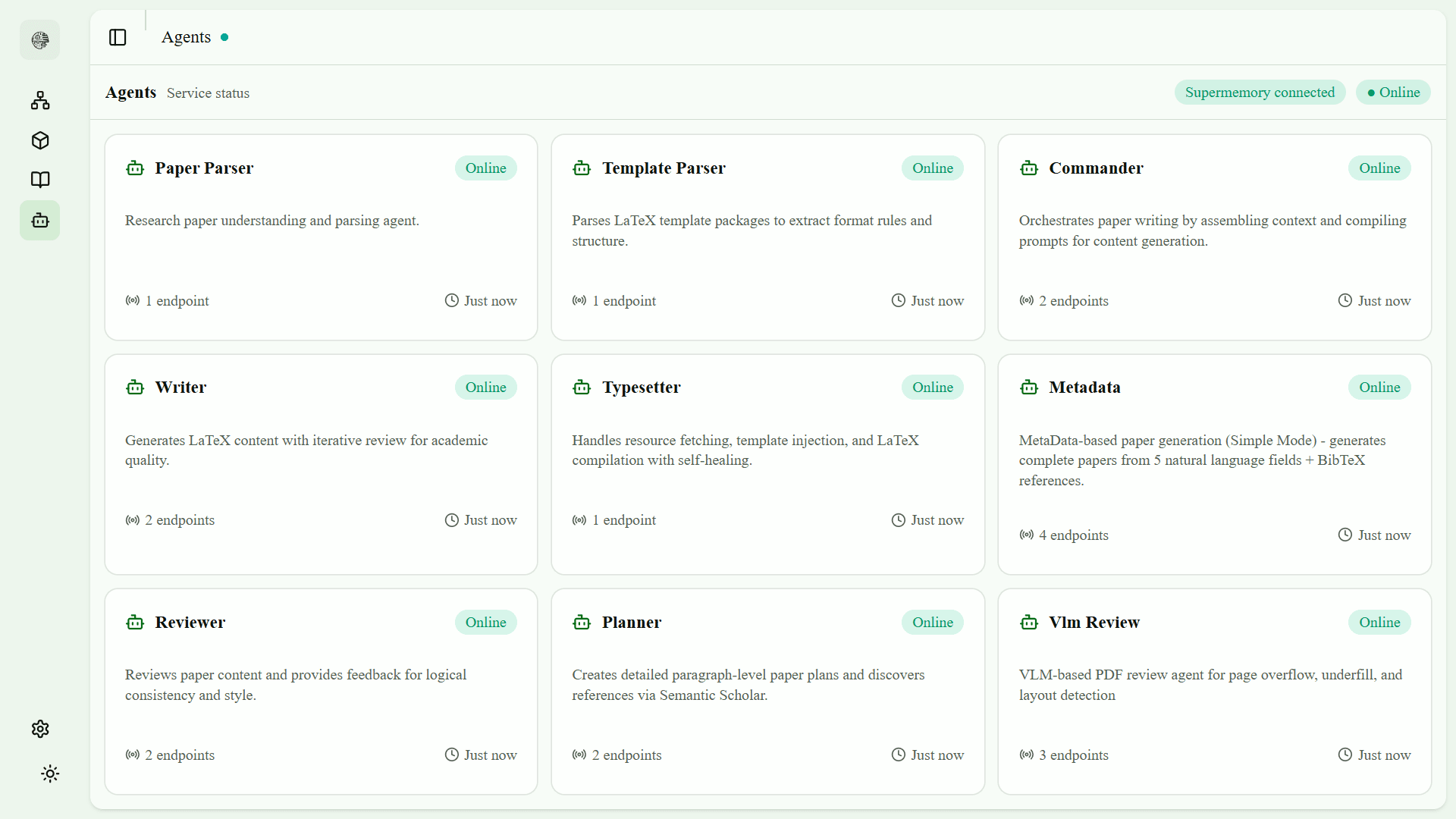Open the Reviewer card title
Screen dimensions: 1456x819
[190, 623]
